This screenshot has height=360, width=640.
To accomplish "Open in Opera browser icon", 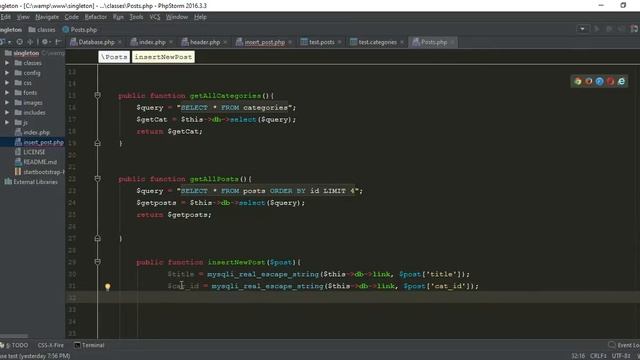I will click(610, 81).
